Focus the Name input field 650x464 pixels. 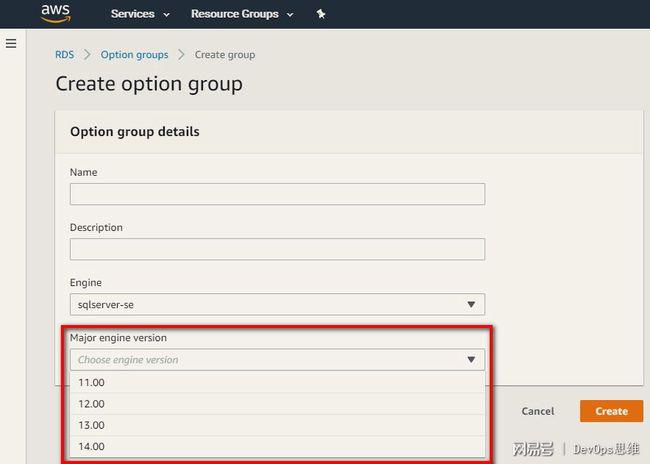click(277, 194)
